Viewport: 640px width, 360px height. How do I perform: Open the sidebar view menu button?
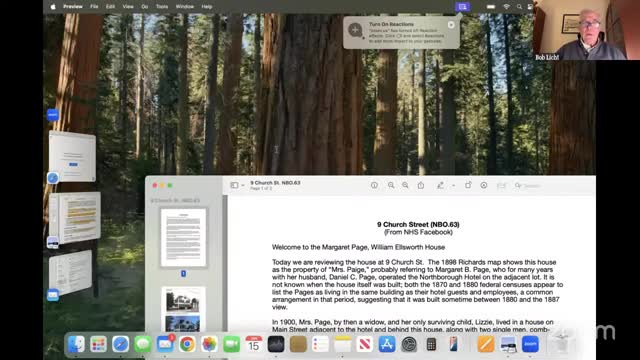(234, 185)
